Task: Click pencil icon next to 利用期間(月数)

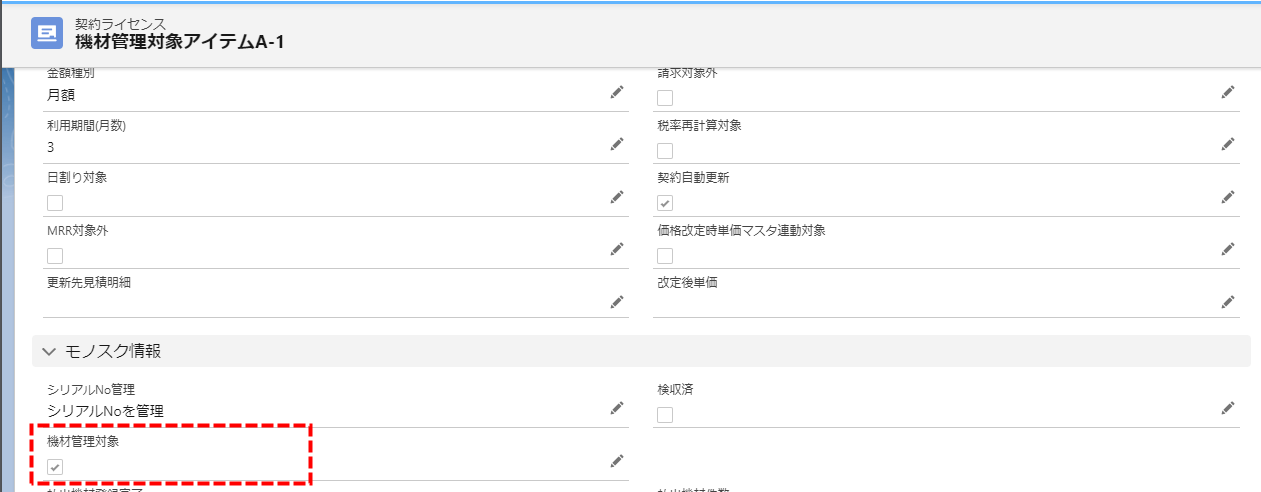Action: point(617,144)
